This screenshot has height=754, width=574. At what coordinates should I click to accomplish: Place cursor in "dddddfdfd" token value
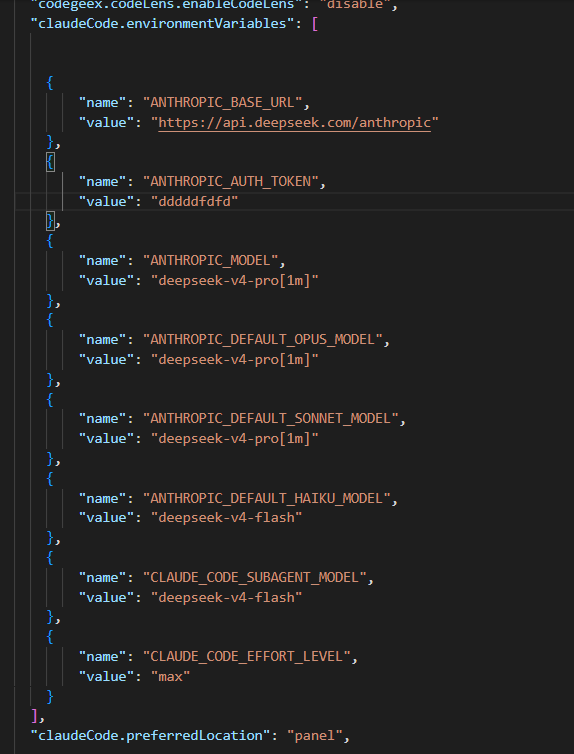click(x=194, y=201)
